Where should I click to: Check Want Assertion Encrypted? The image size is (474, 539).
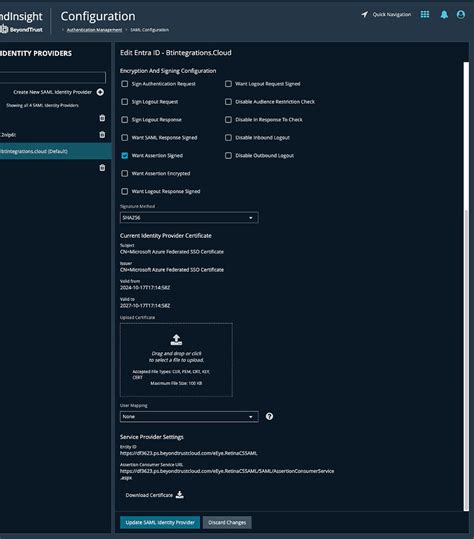pos(125,174)
